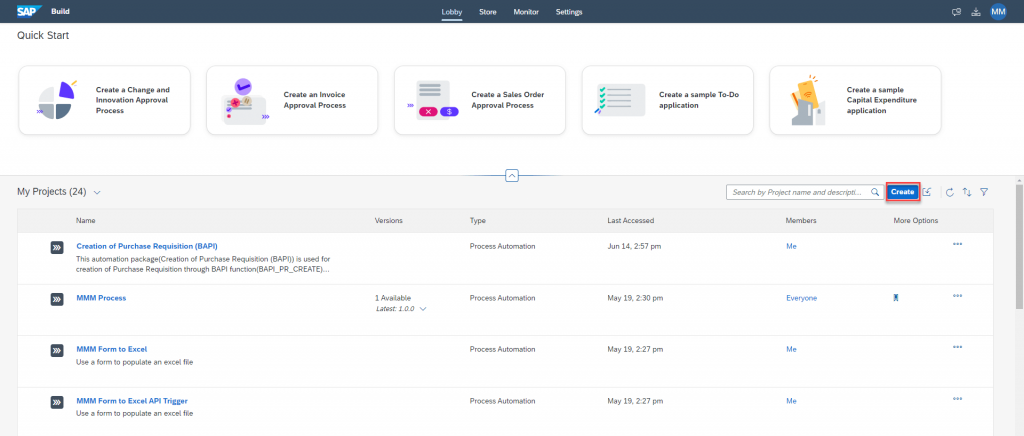The image size is (1024, 436).
Task: Click the Everyone members link
Action: [x=801, y=298]
